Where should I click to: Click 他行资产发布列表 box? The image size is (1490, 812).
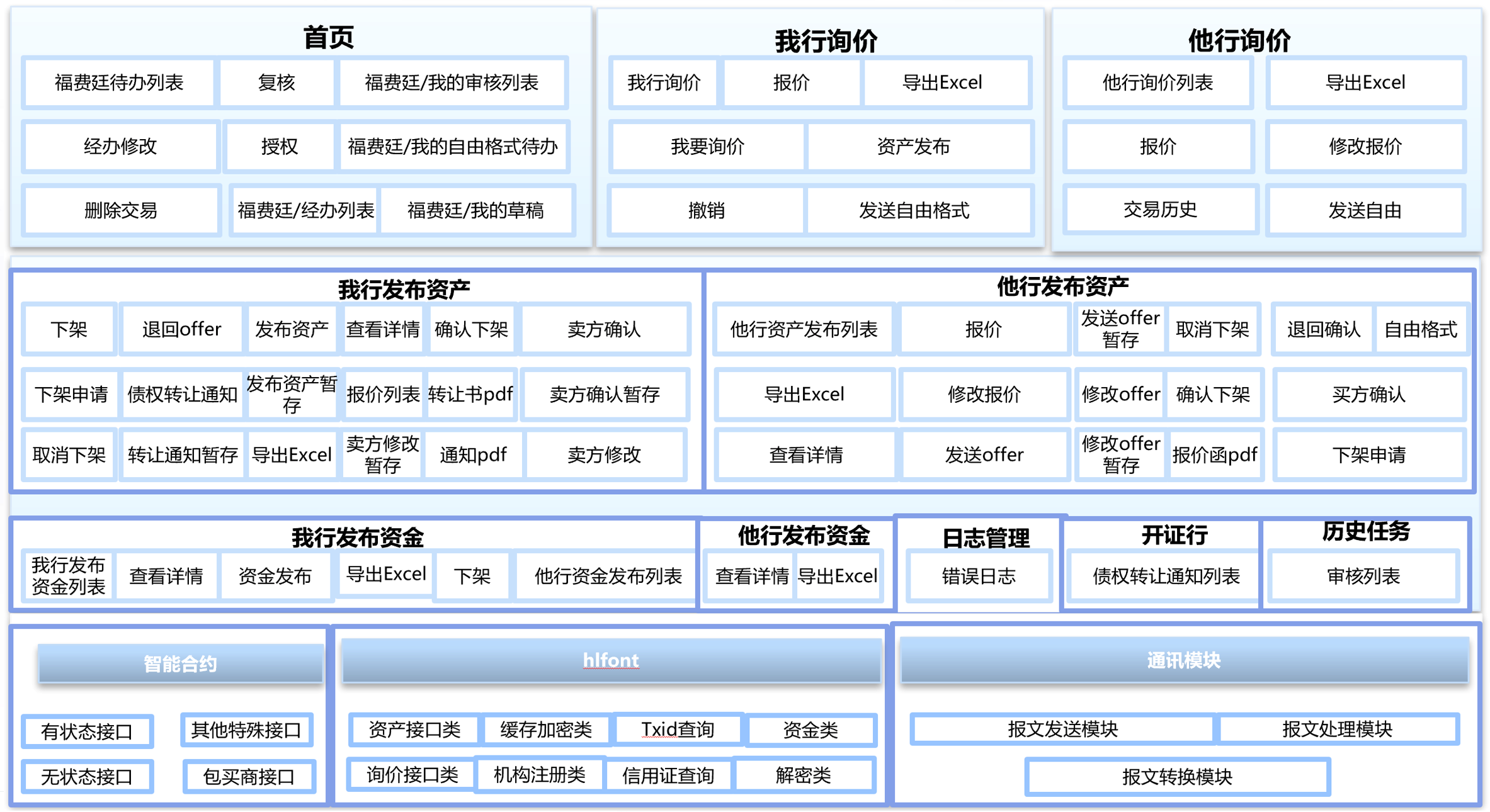click(803, 329)
